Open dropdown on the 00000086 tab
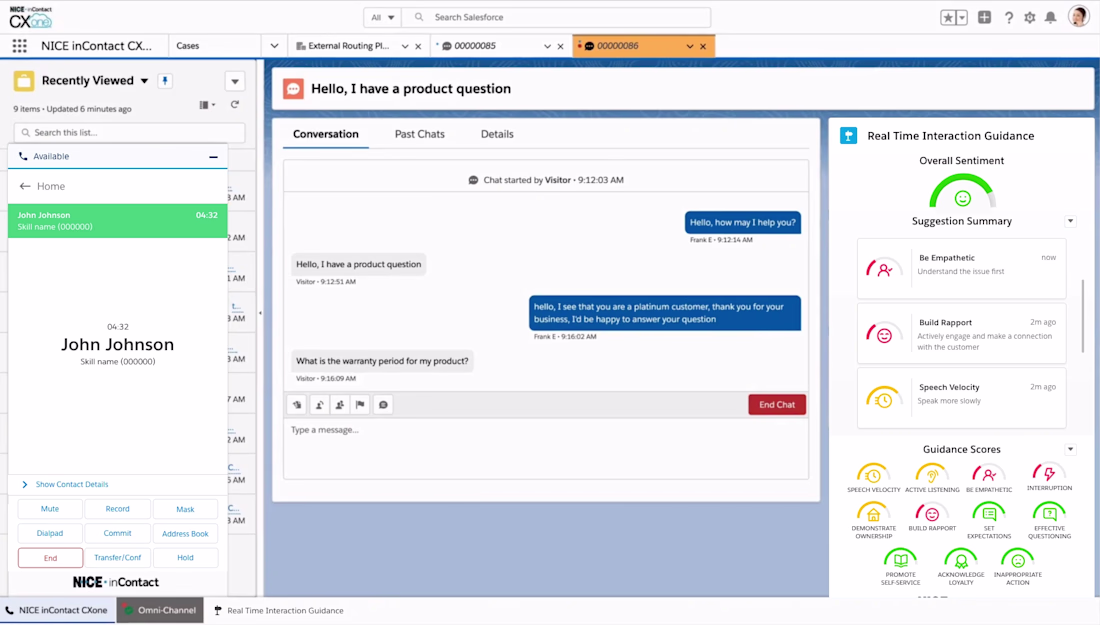Screen dimensions: 1100x625 pyautogui.click(x=690, y=46)
